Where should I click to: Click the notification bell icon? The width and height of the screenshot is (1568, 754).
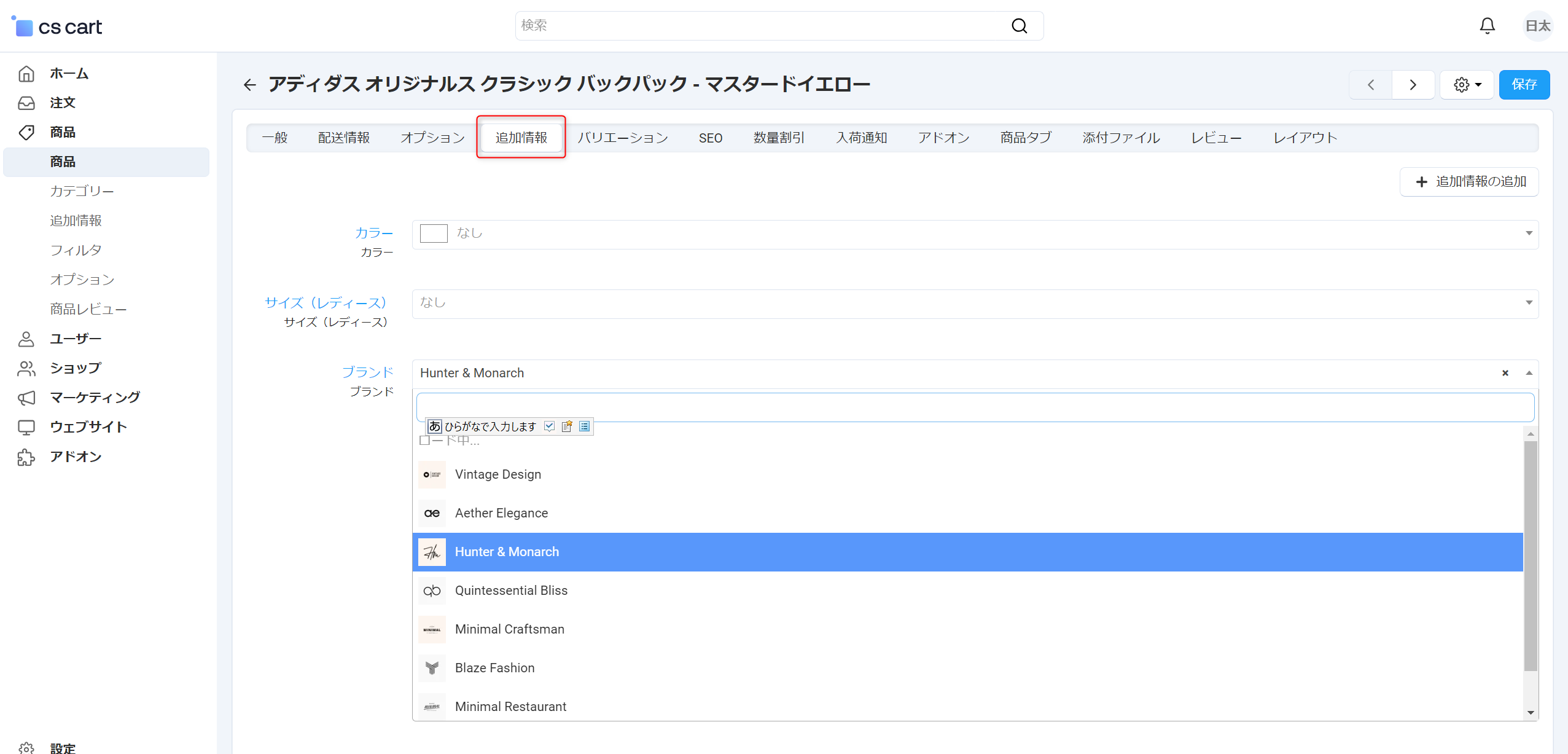[x=1487, y=26]
